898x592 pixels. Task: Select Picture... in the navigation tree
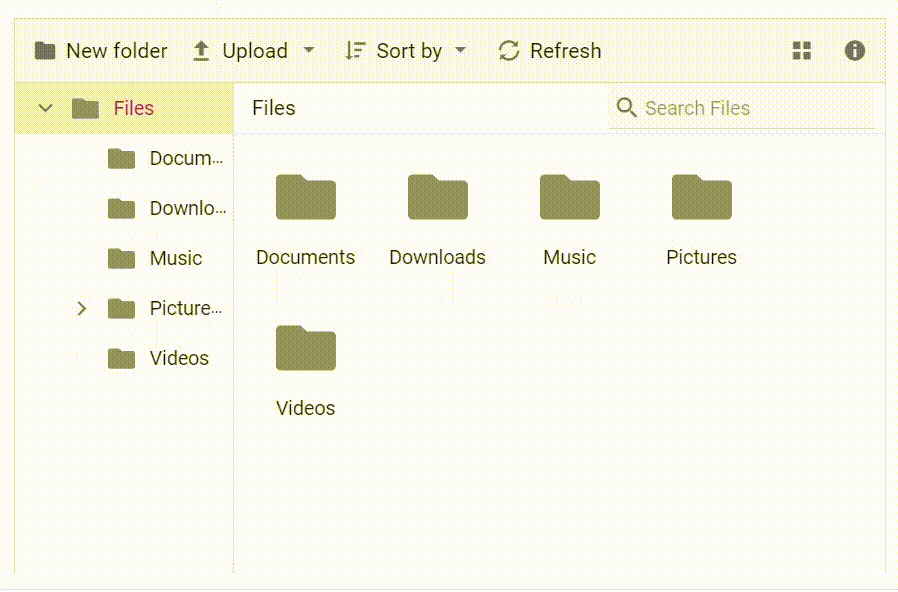(186, 308)
